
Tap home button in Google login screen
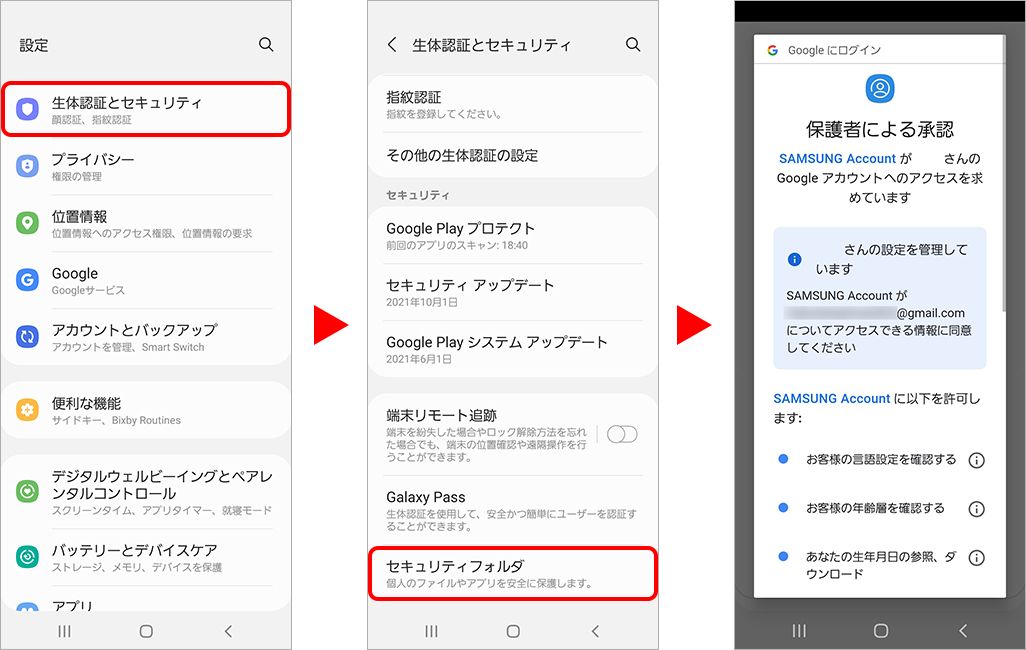tap(881, 631)
